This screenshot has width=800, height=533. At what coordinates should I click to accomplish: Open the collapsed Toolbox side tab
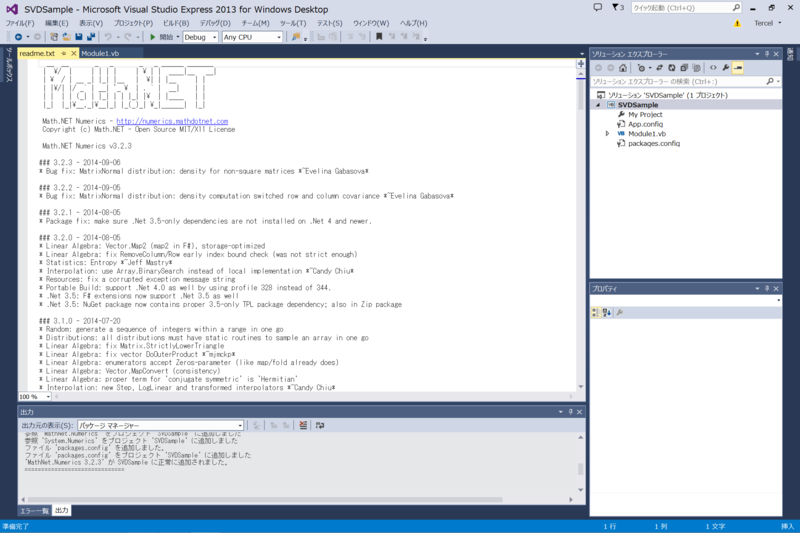[9, 64]
